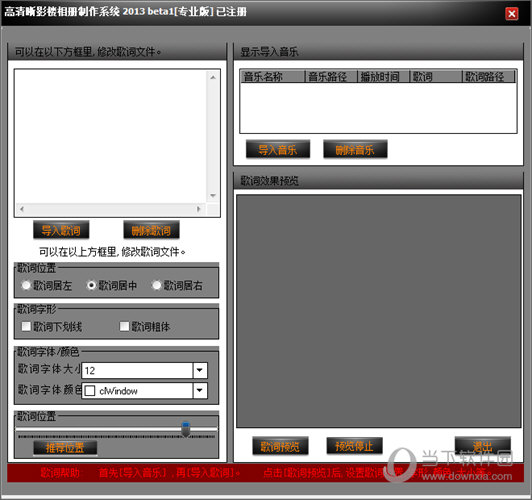This screenshot has height=500, width=532.
Task: Click the font size field showing 12
Action: 137,370
